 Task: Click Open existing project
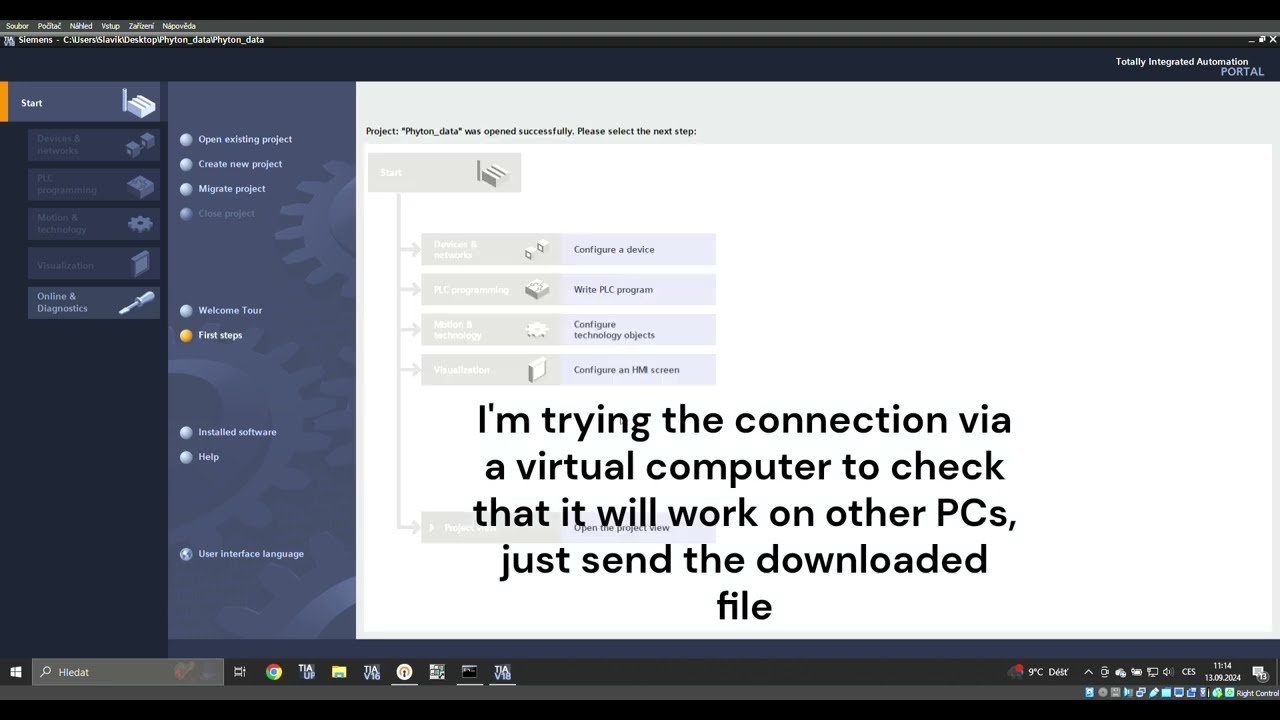click(x=245, y=139)
